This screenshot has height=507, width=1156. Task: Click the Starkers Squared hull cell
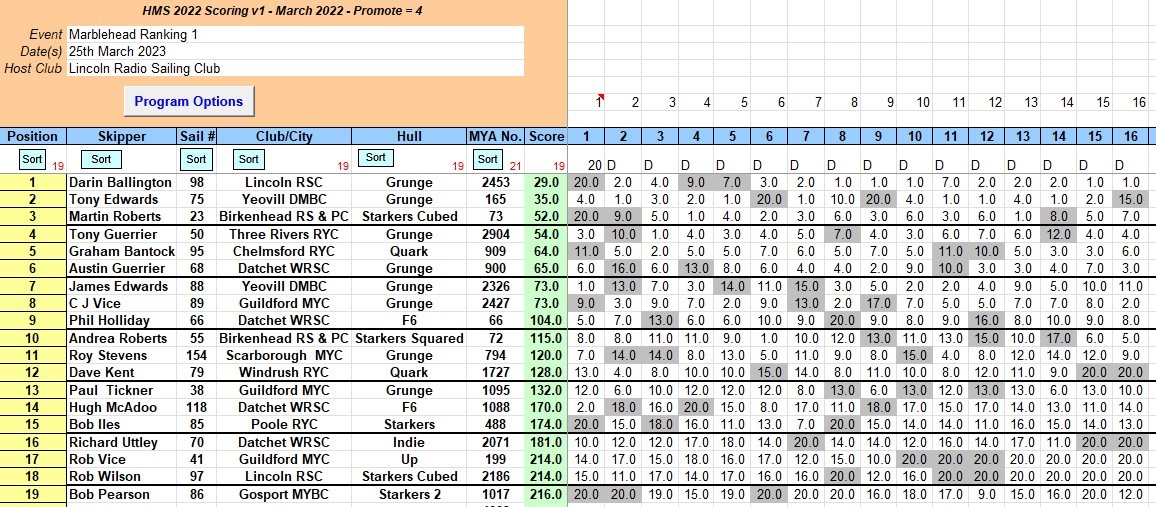click(409, 339)
